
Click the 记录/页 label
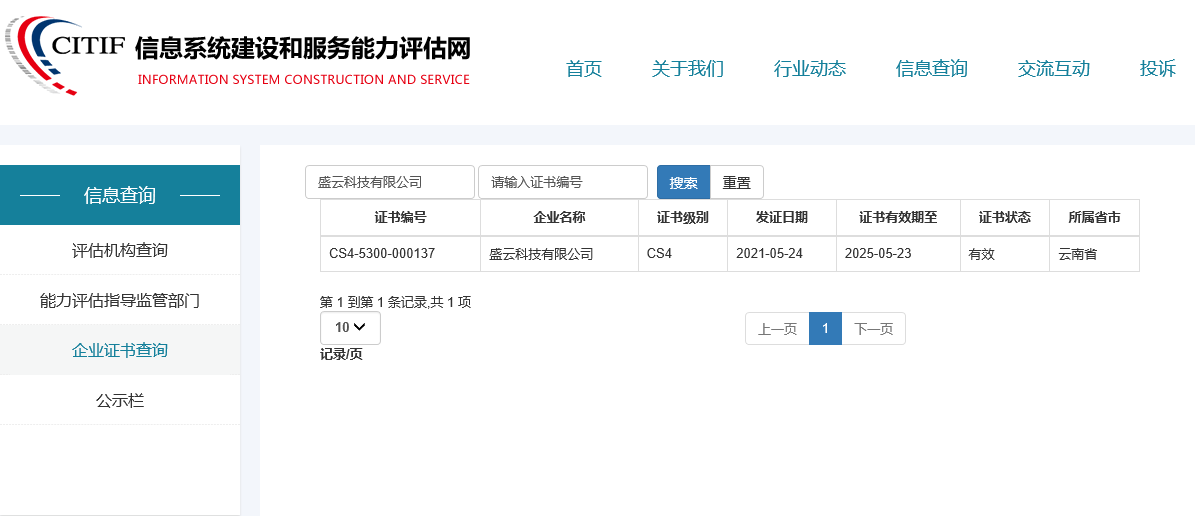pyautogui.click(x=341, y=354)
